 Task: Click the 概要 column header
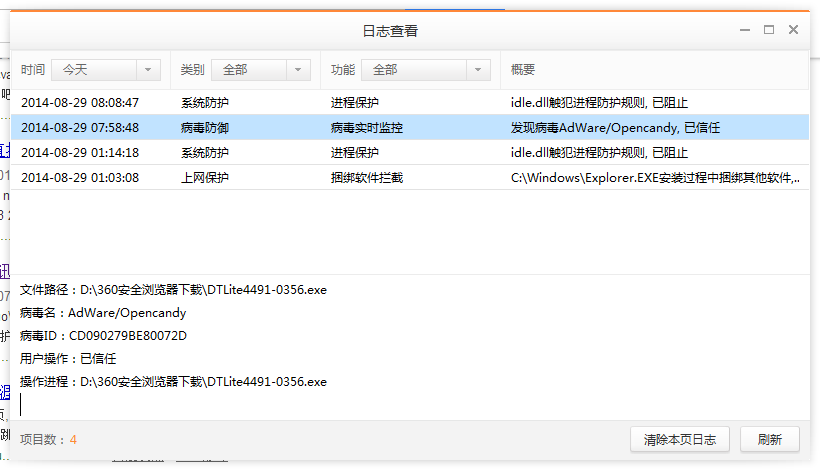click(523, 70)
